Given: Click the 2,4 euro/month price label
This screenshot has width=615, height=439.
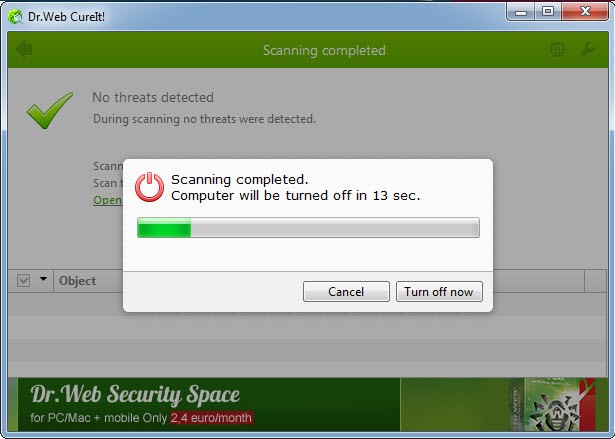Looking at the screenshot, I should point(211,417).
